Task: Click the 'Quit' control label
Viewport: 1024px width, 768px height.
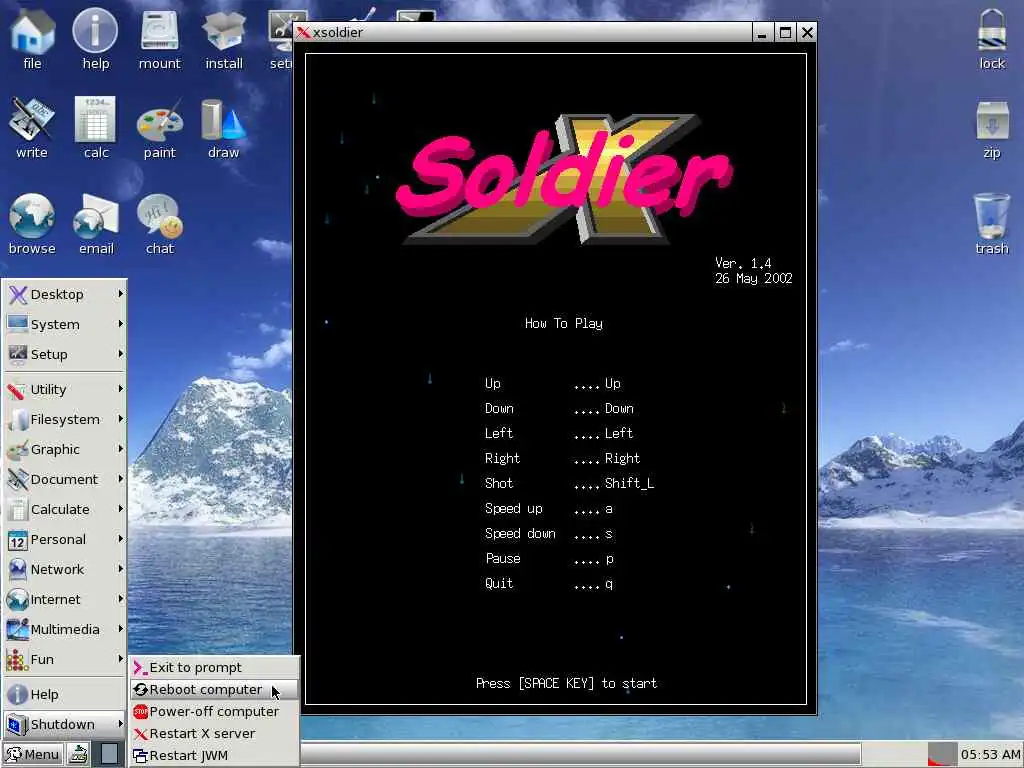Action: pyautogui.click(x=499, y=584)
